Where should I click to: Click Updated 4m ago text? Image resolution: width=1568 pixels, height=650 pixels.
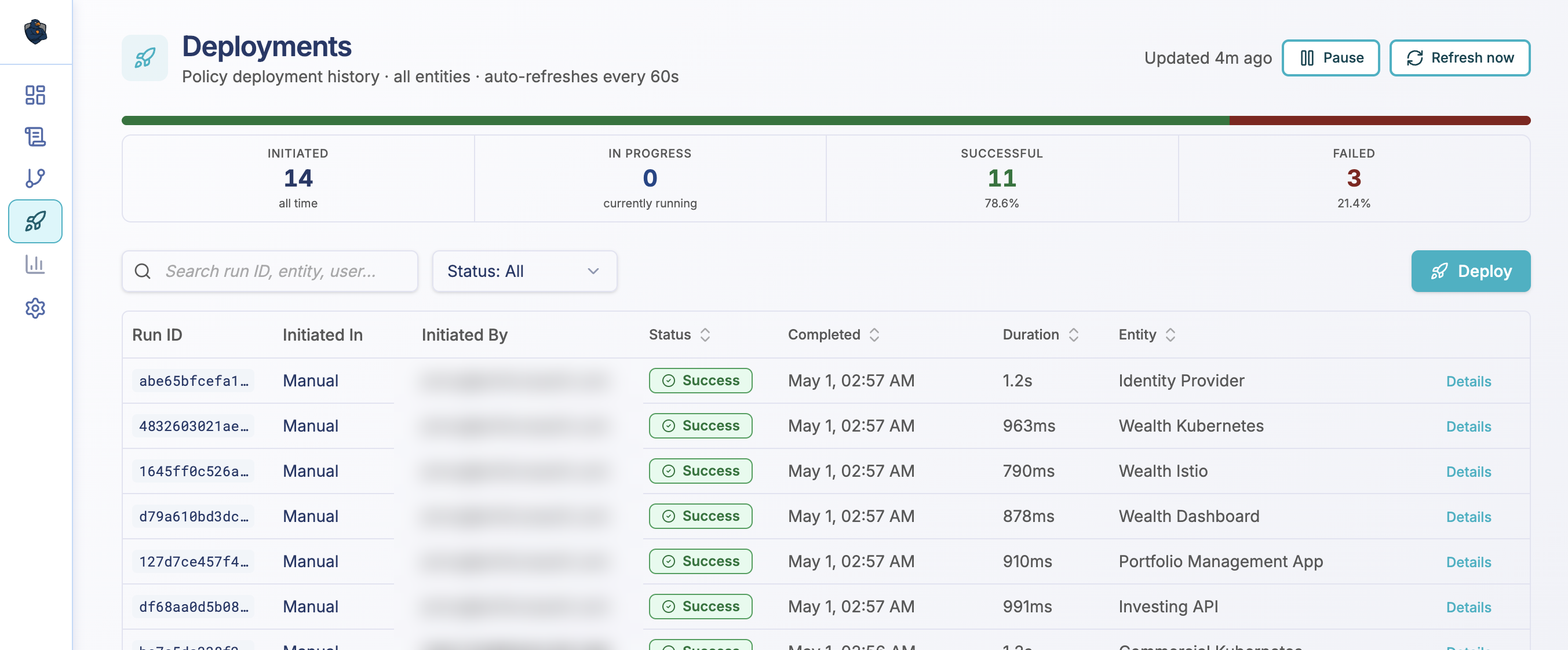1208,58
